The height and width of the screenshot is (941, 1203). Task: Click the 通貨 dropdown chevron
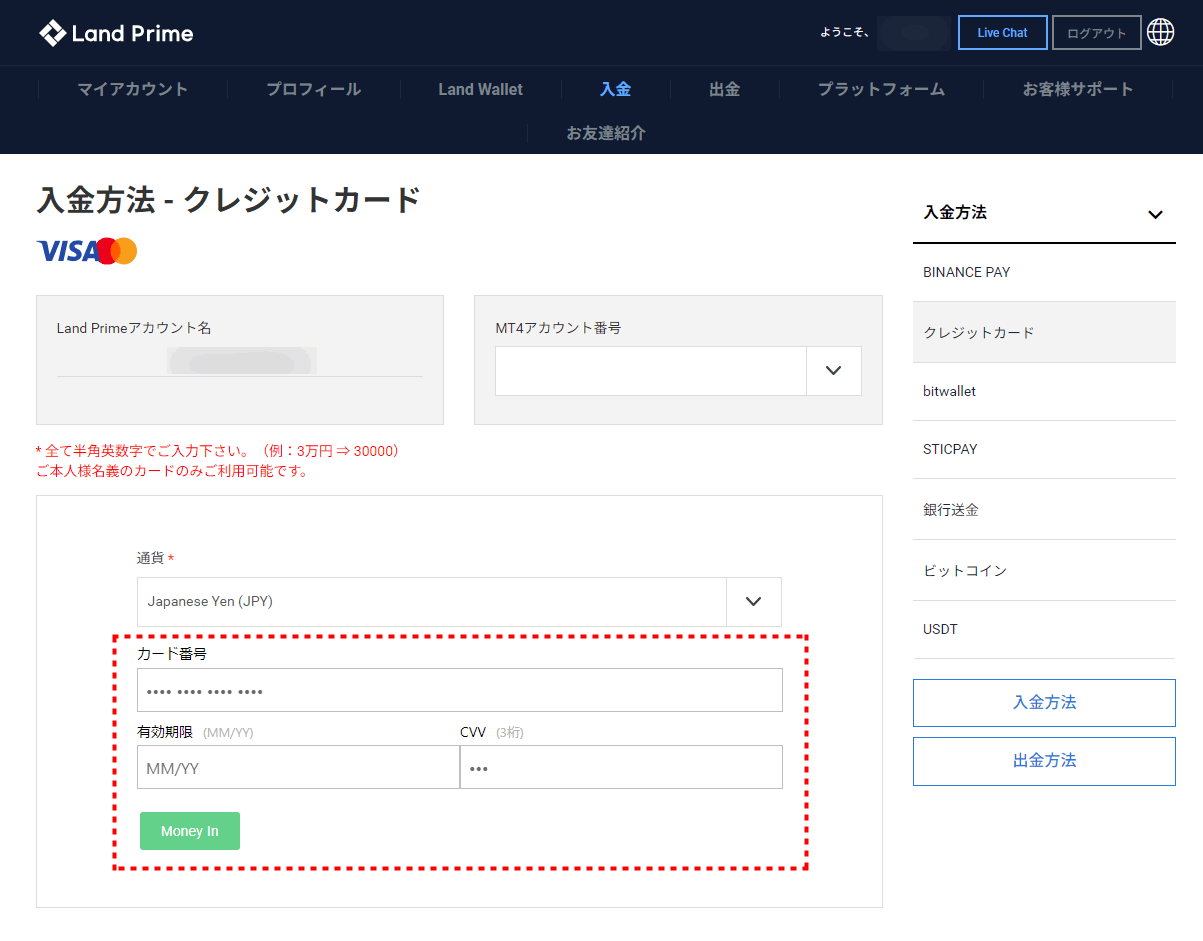click(754, 602)
